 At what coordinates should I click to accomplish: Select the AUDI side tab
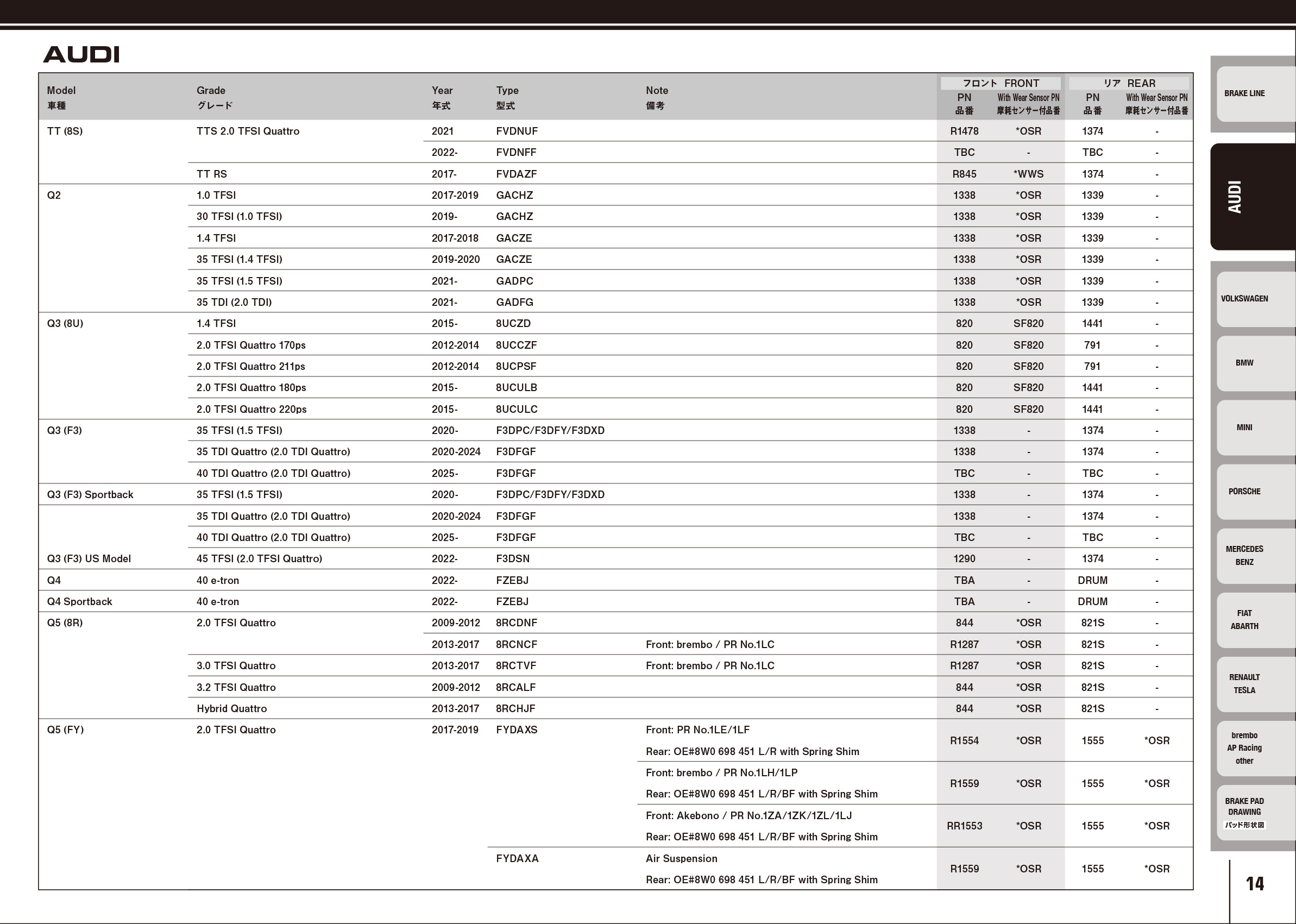pos(1253,197)
